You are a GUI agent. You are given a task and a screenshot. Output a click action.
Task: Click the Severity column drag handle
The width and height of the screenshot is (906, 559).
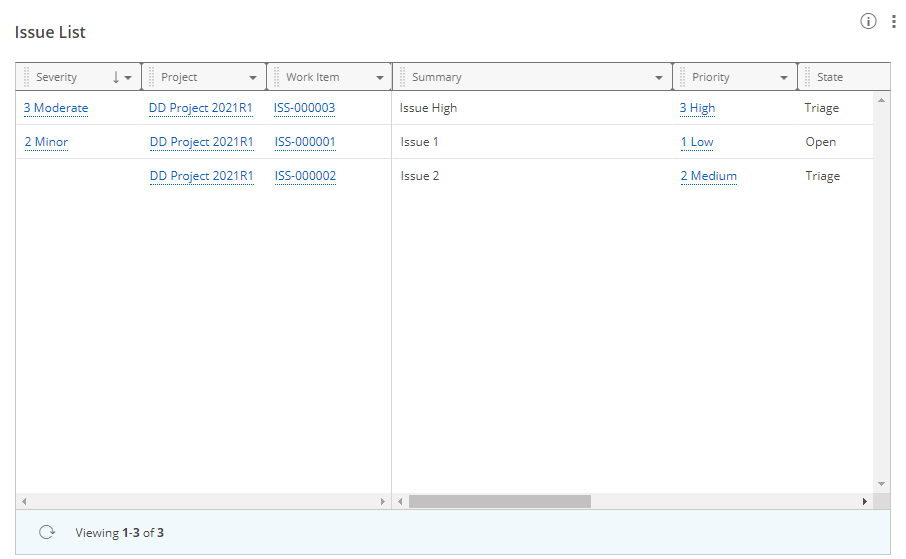click(x=27, y=77)
